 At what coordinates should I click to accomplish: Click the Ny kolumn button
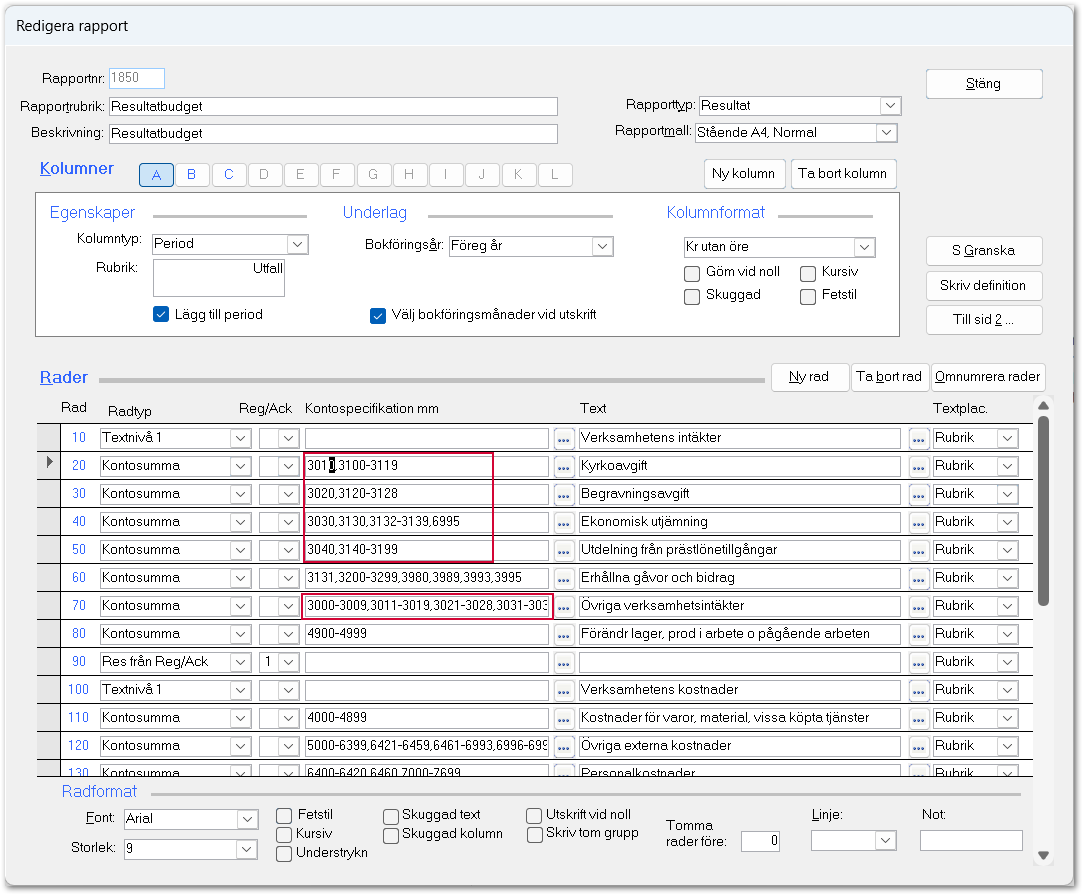click(743, 174)
